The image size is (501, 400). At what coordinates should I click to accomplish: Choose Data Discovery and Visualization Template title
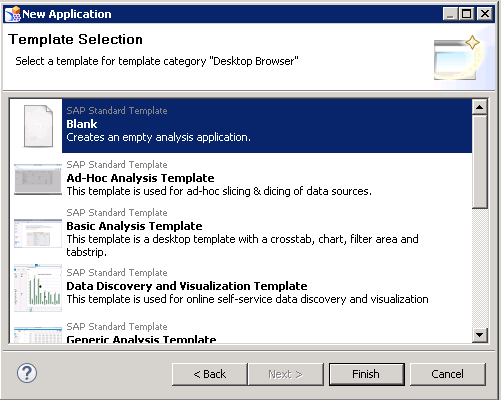(187, 286)
